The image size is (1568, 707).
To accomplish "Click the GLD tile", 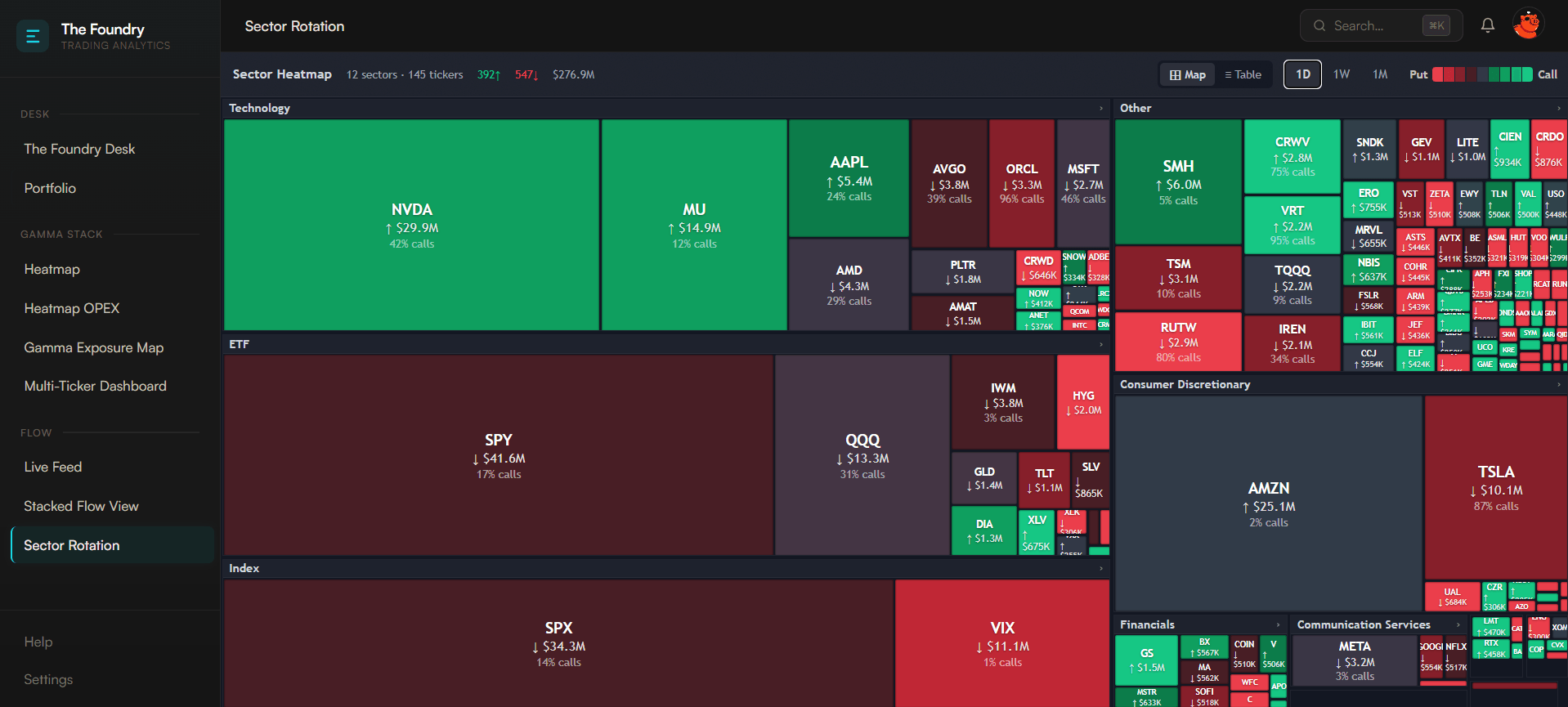I will click(x=984, y=478).
